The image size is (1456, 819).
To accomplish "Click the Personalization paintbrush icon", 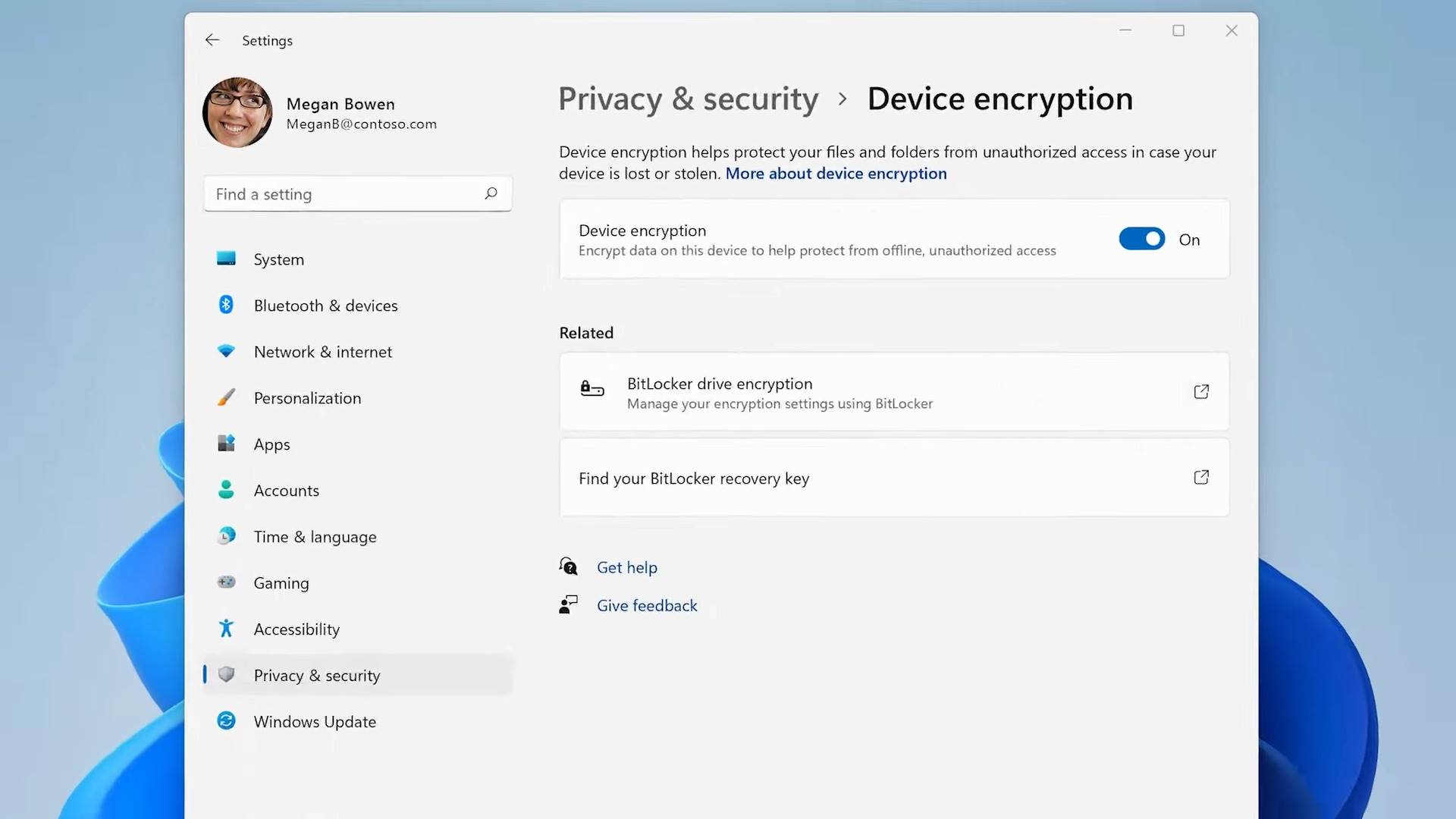I will pyautogui.click(x=226, y=397).
